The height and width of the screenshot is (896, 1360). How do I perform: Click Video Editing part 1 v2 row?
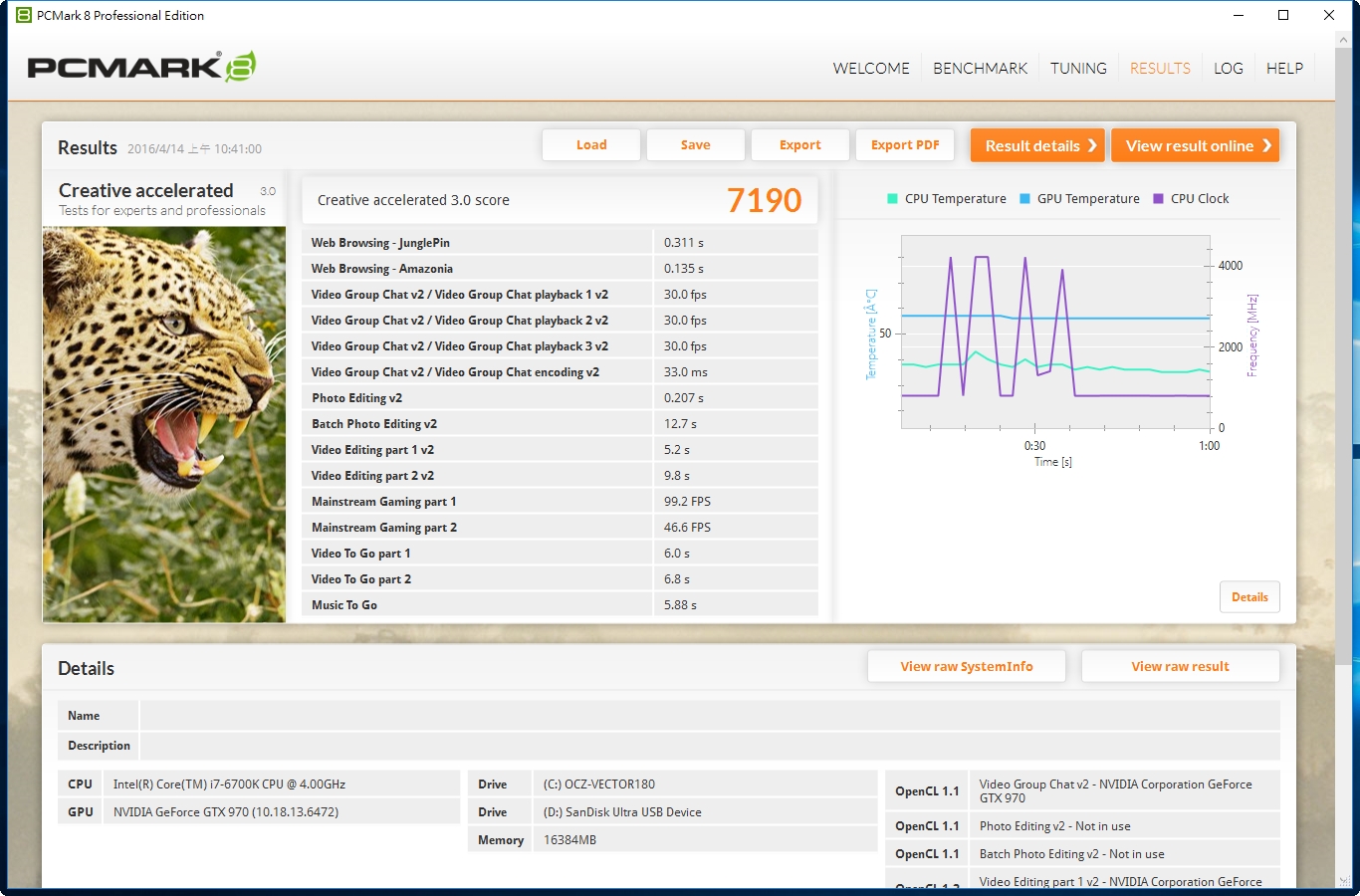pos(560,450)
